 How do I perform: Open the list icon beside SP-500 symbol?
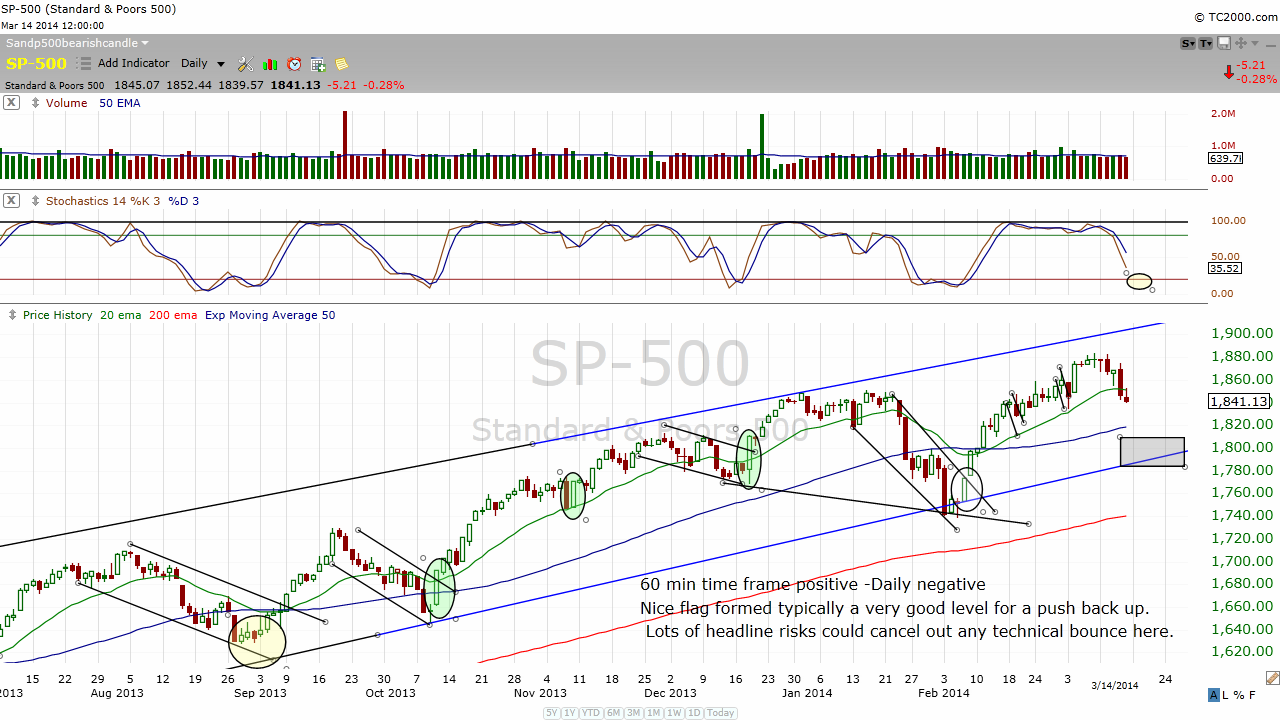[85, 64]
